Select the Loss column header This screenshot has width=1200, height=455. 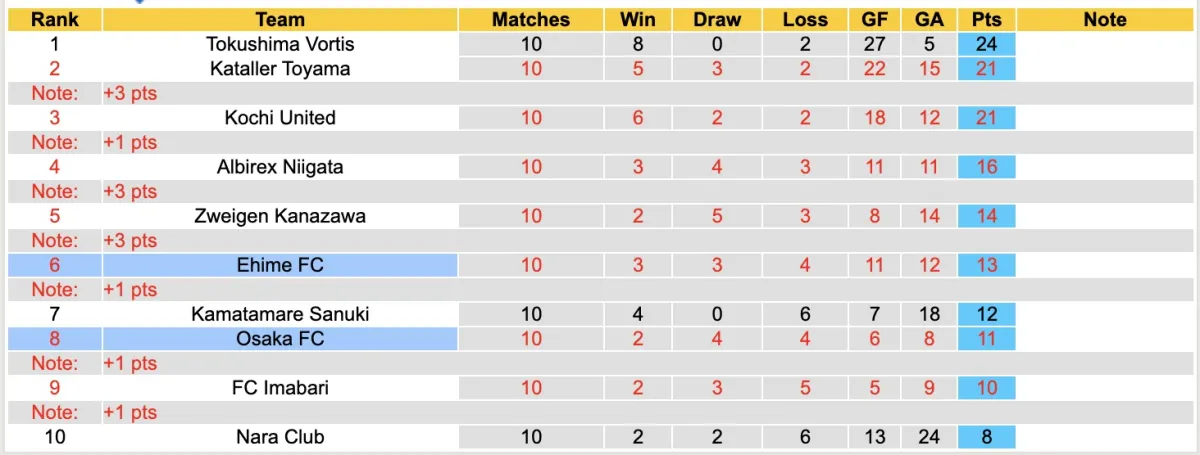coord(805,19)
